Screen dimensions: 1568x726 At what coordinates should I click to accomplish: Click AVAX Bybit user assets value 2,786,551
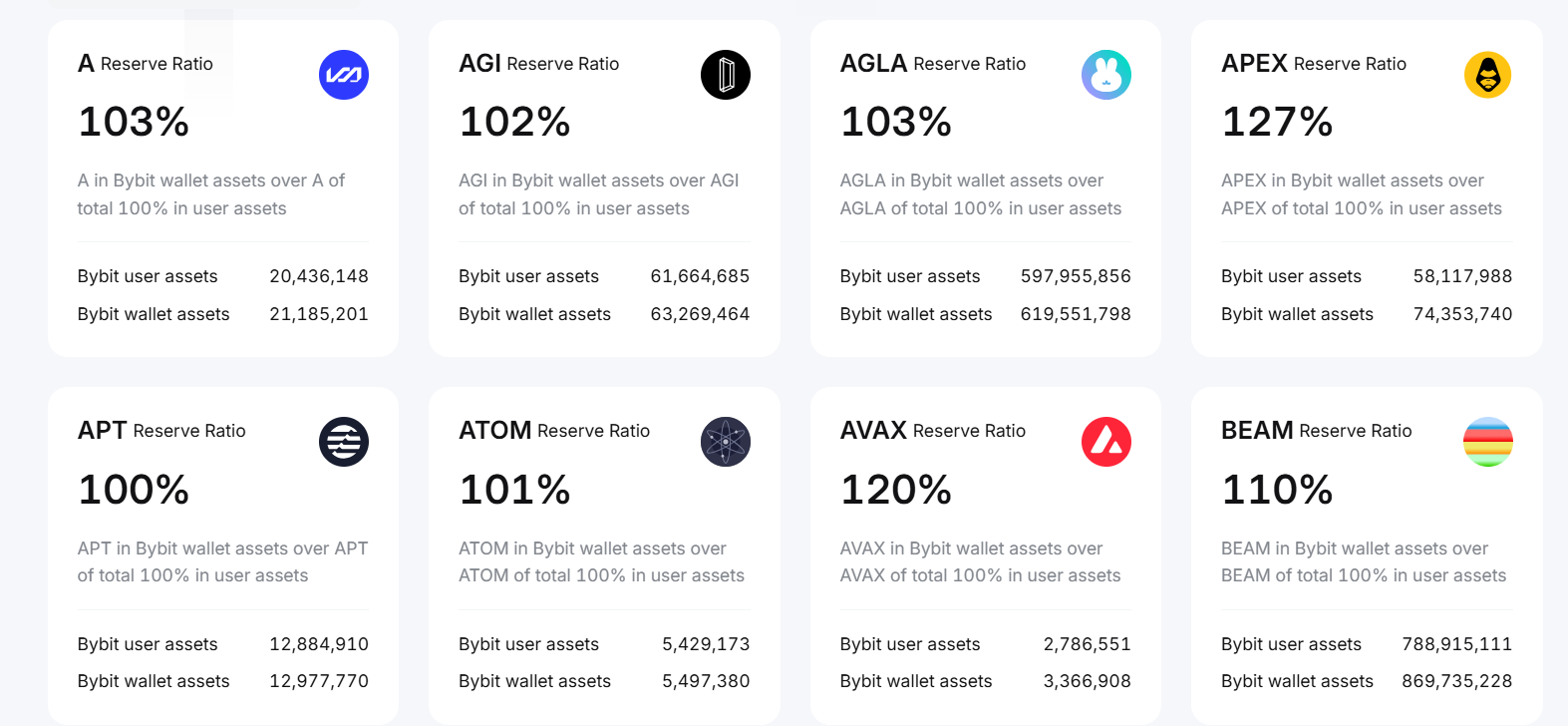1087,644
